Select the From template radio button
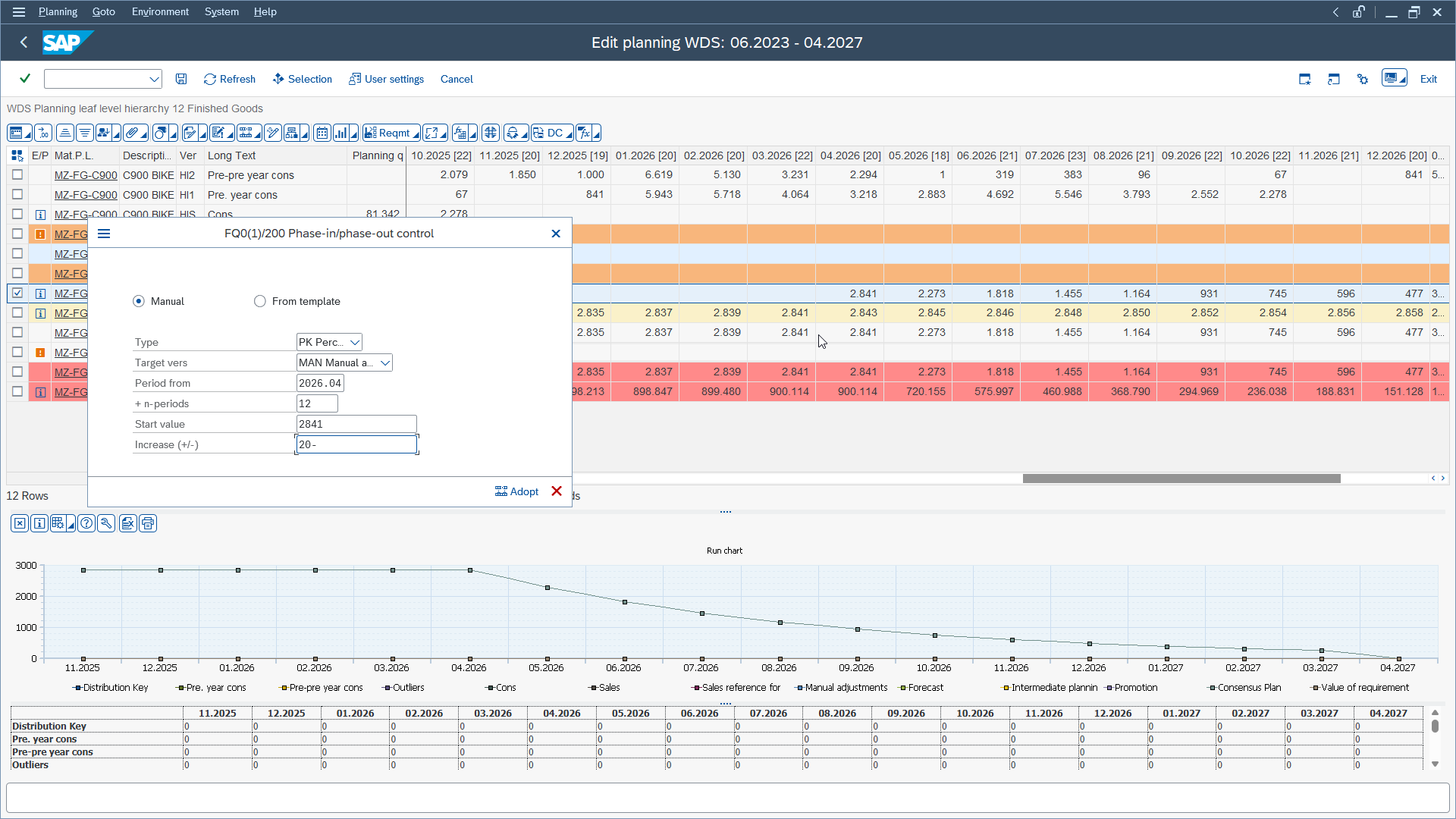The image size is (1456, 819). pos(259,301)
